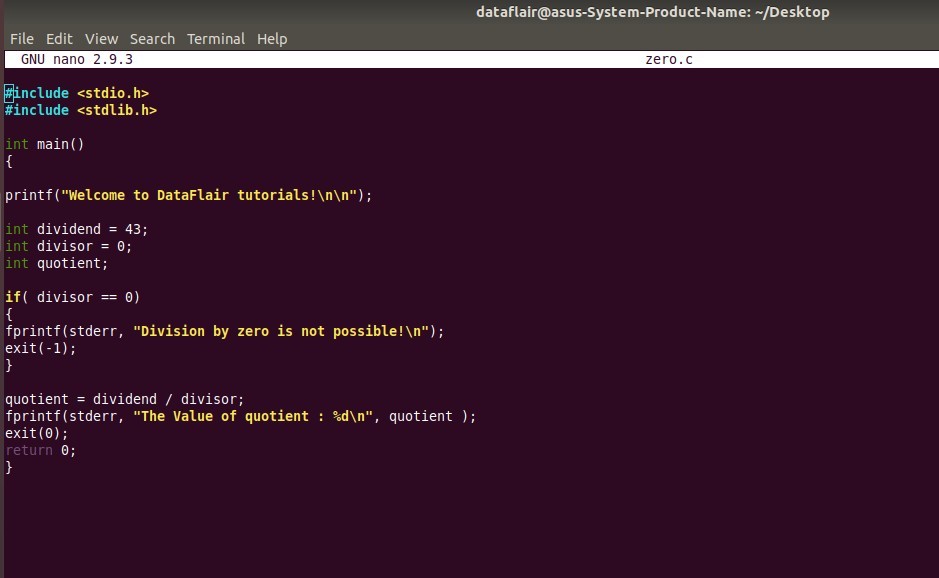Open the Terminal menu
Viewport: 939px width, 578px height.
pyautogui.click(x=215, y=38)
